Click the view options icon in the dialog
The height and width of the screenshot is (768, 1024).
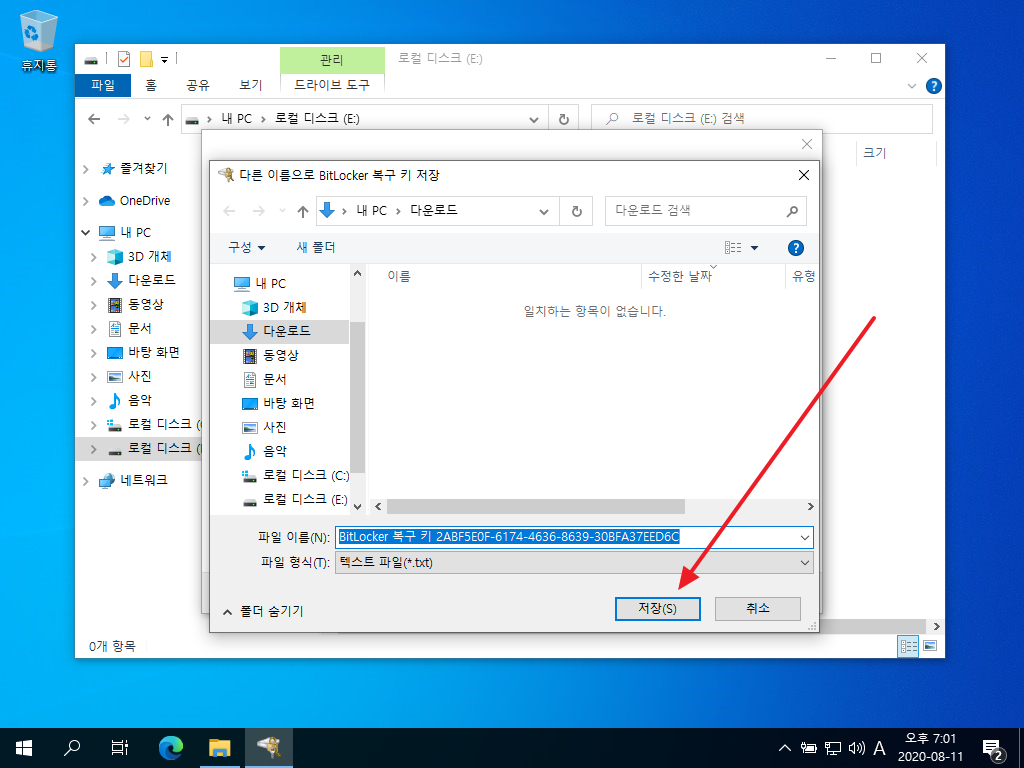pos(733,248)
